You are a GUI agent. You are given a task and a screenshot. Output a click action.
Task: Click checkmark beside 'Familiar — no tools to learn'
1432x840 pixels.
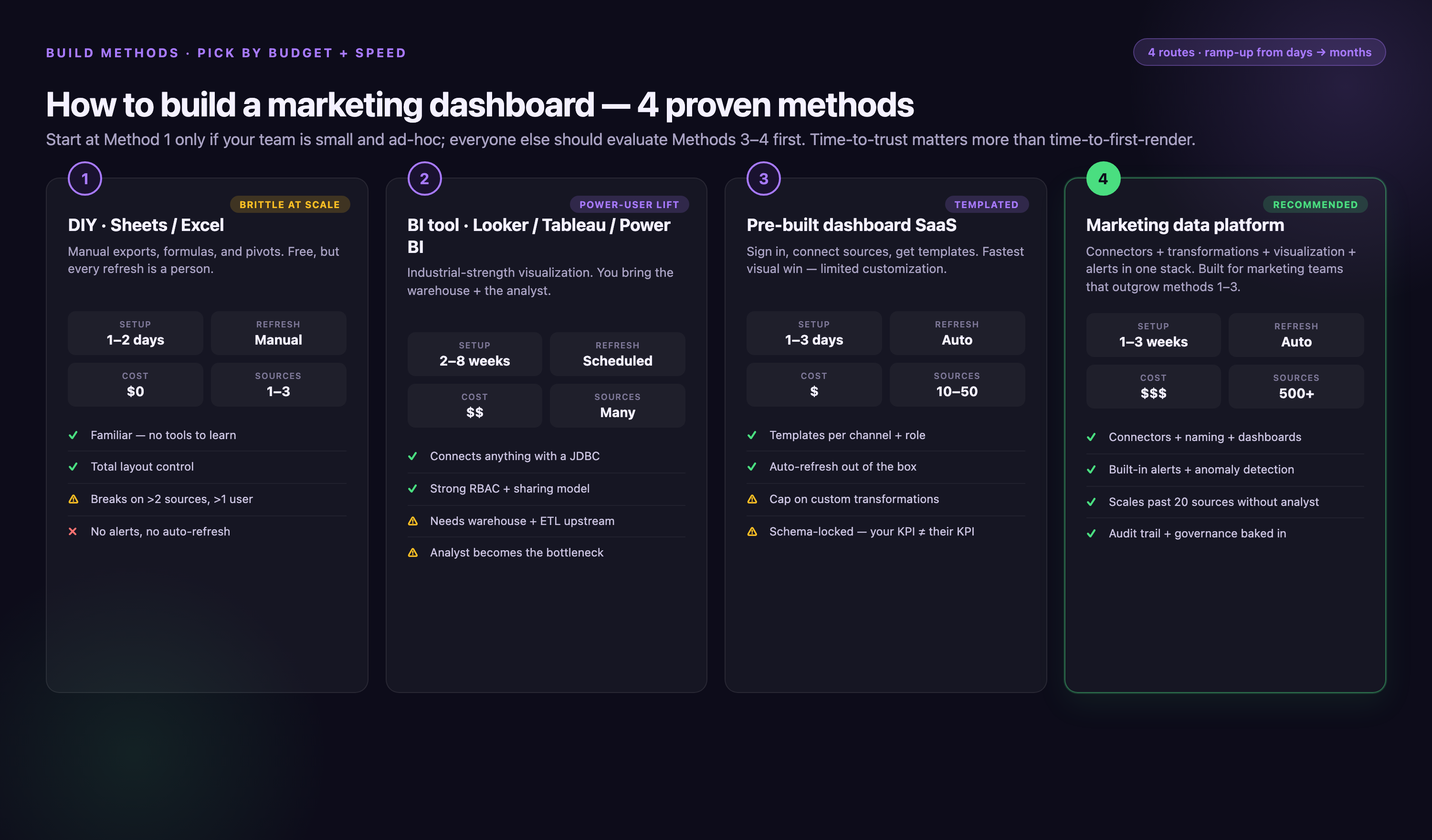tap(74, 435)
